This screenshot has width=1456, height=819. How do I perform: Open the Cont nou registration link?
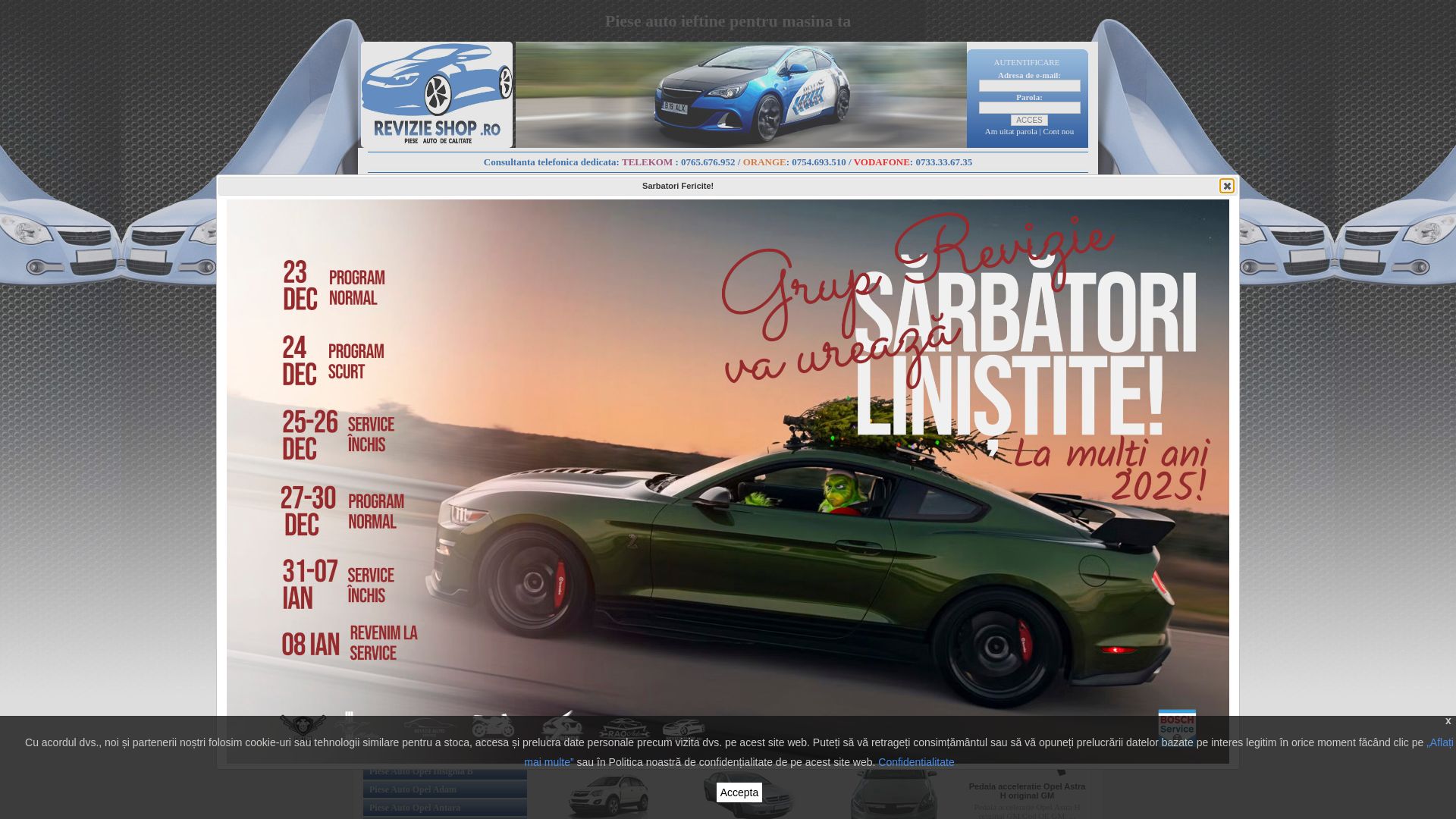[1058, 132]
